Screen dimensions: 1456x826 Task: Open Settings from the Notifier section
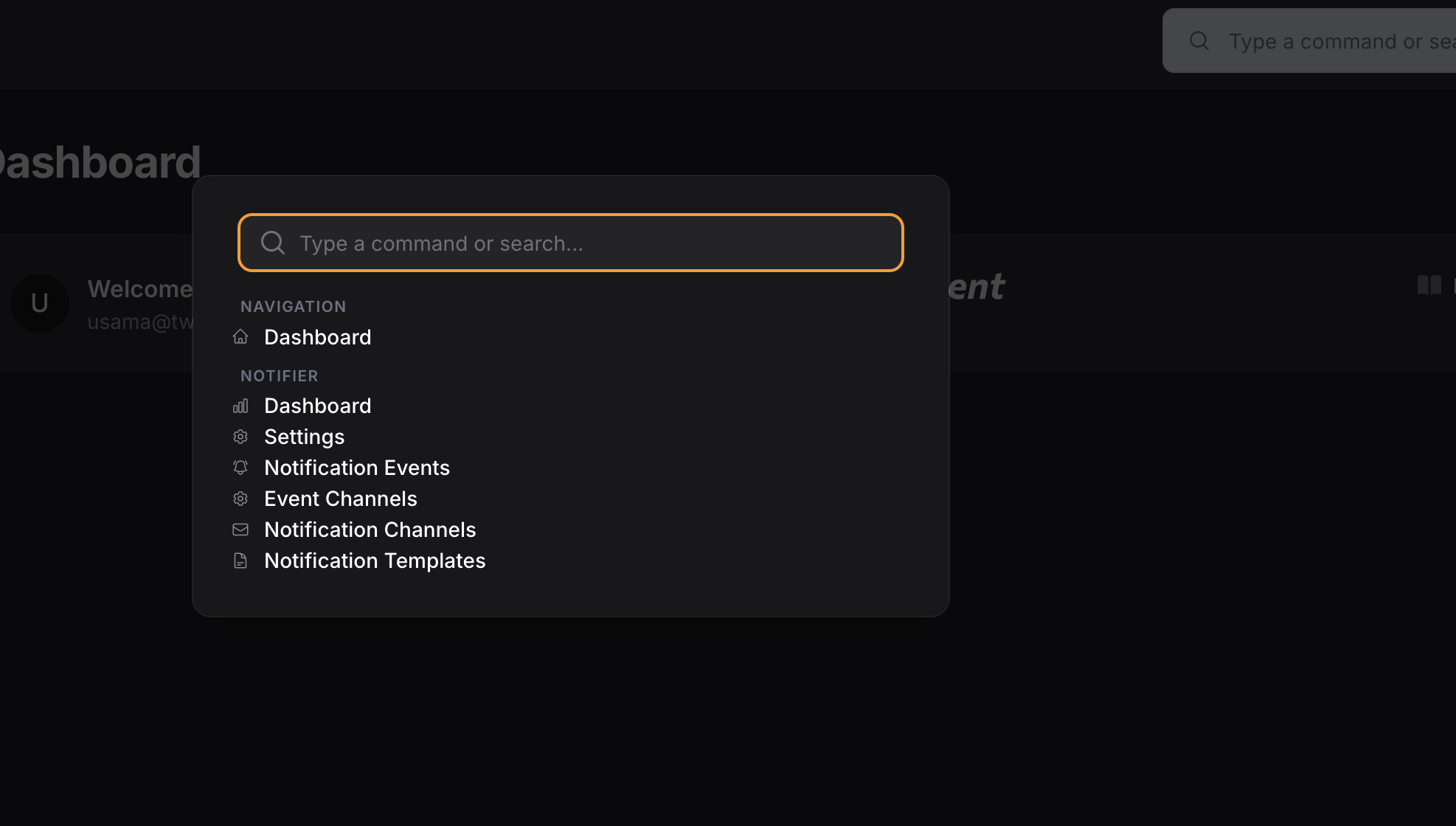point(304,436)
